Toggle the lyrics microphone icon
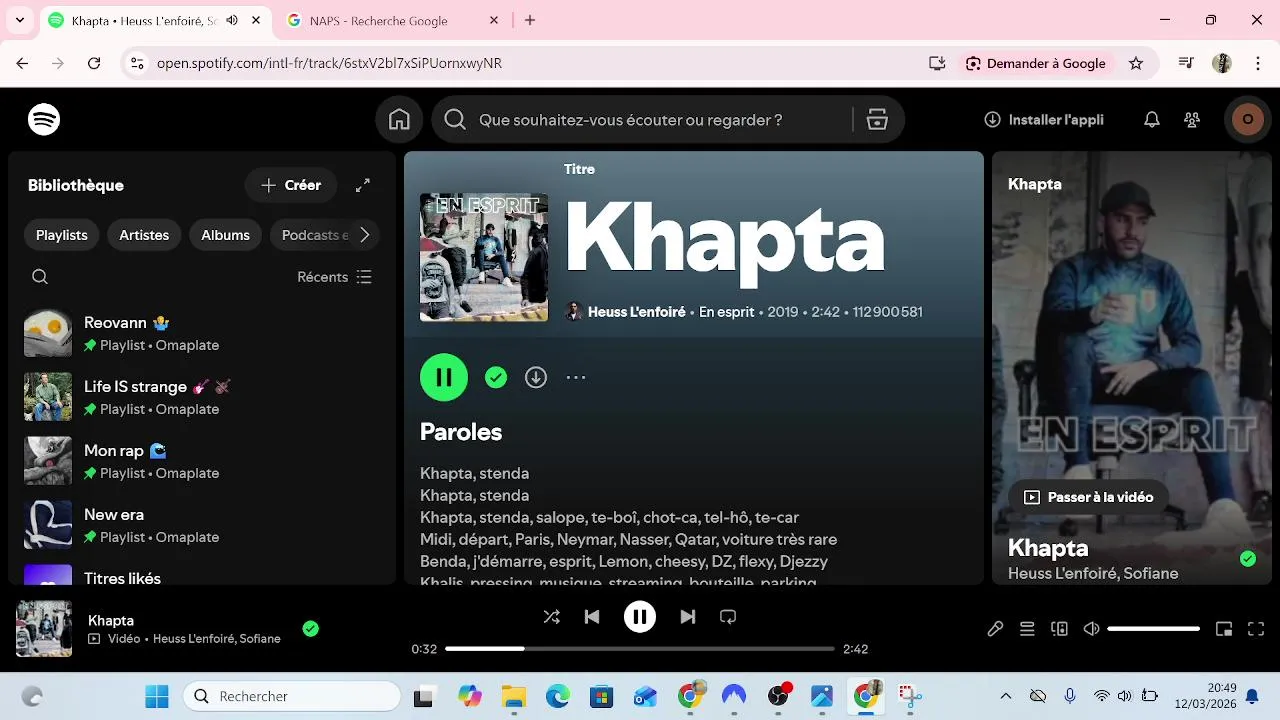Screen dimensions: 1280x720 pyautogui.click(x=995, y=629)
